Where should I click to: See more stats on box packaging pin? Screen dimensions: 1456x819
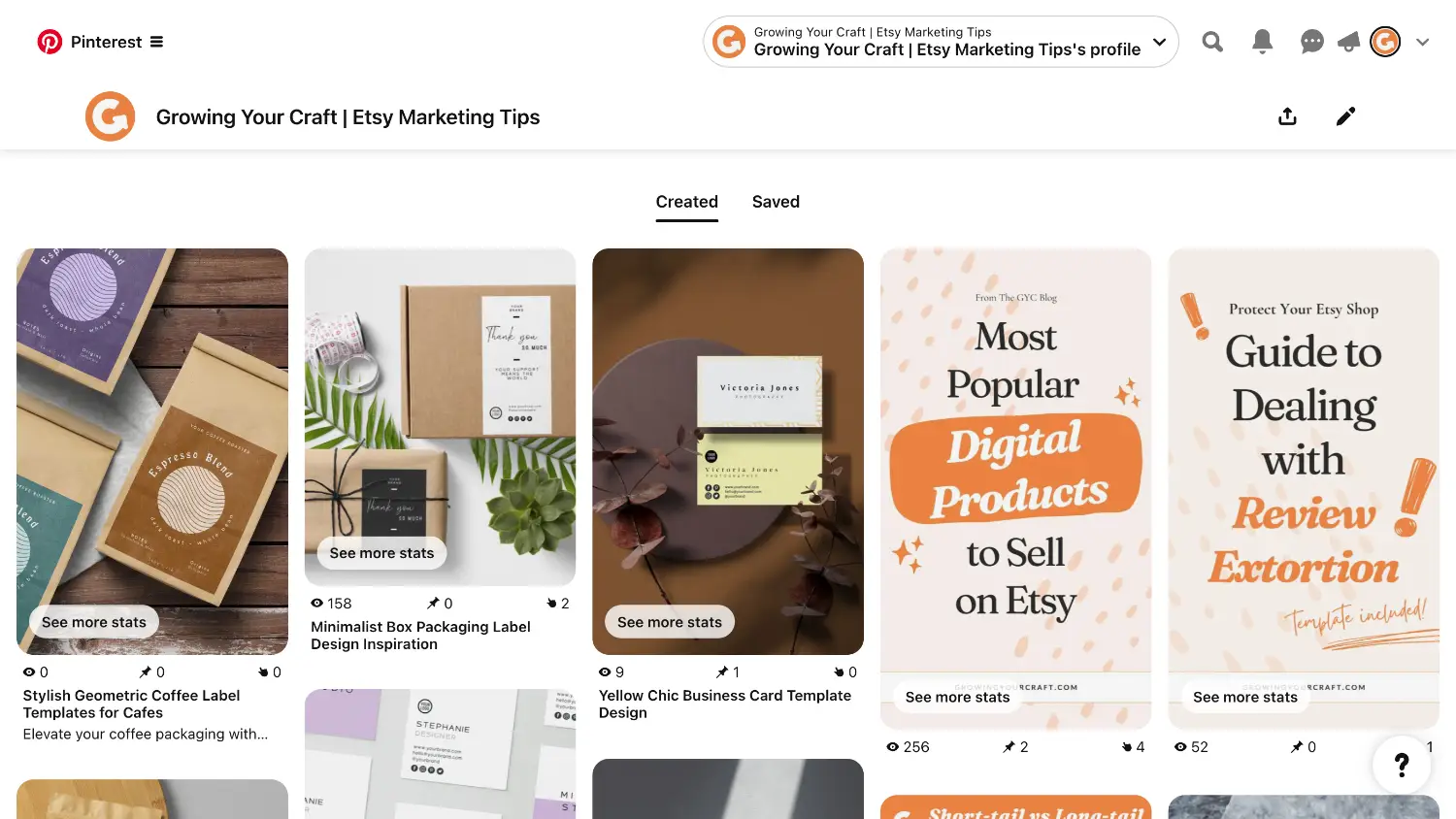click(381, 553)
